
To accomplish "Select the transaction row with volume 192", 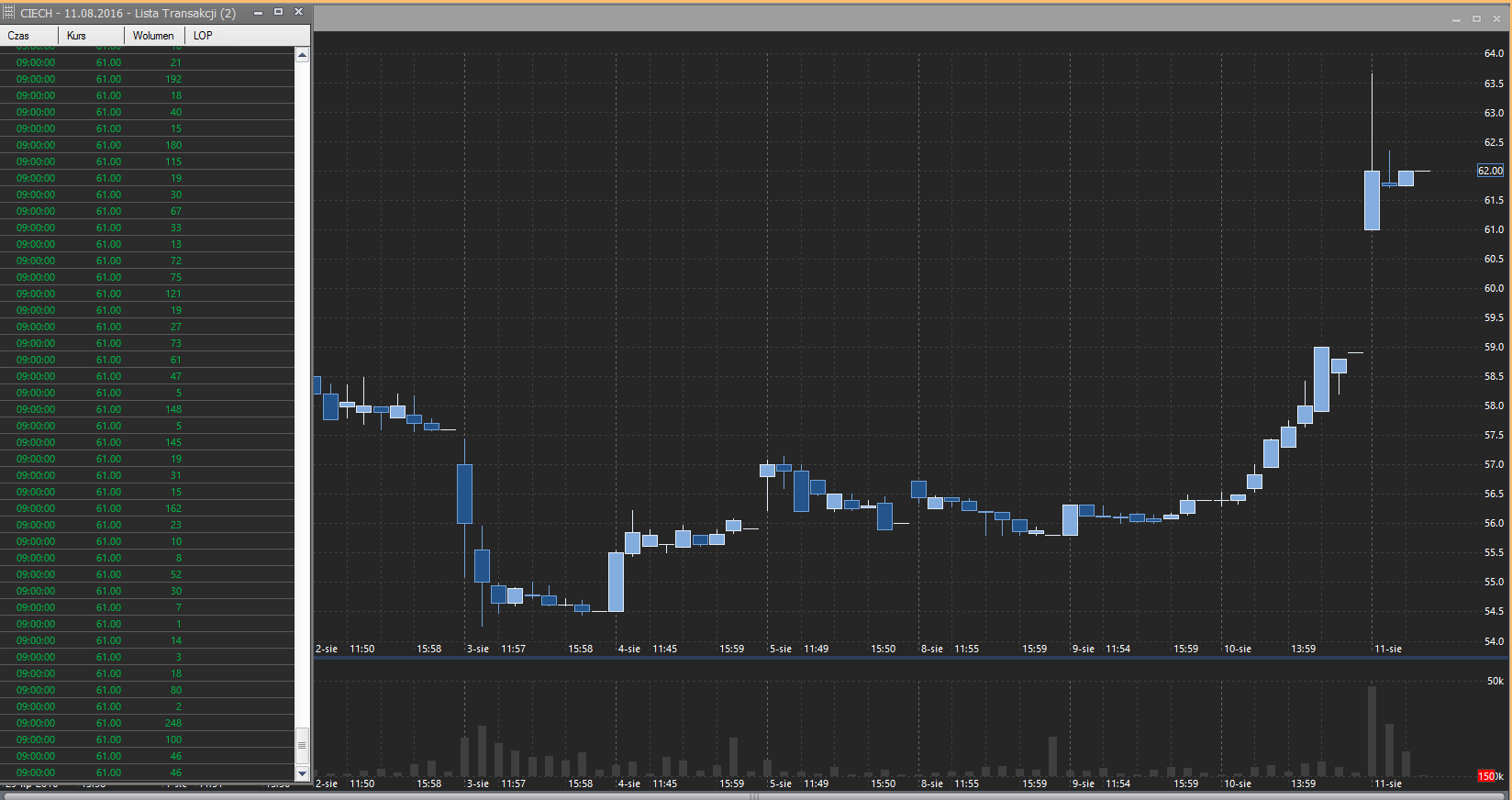I will coord(147,79).
